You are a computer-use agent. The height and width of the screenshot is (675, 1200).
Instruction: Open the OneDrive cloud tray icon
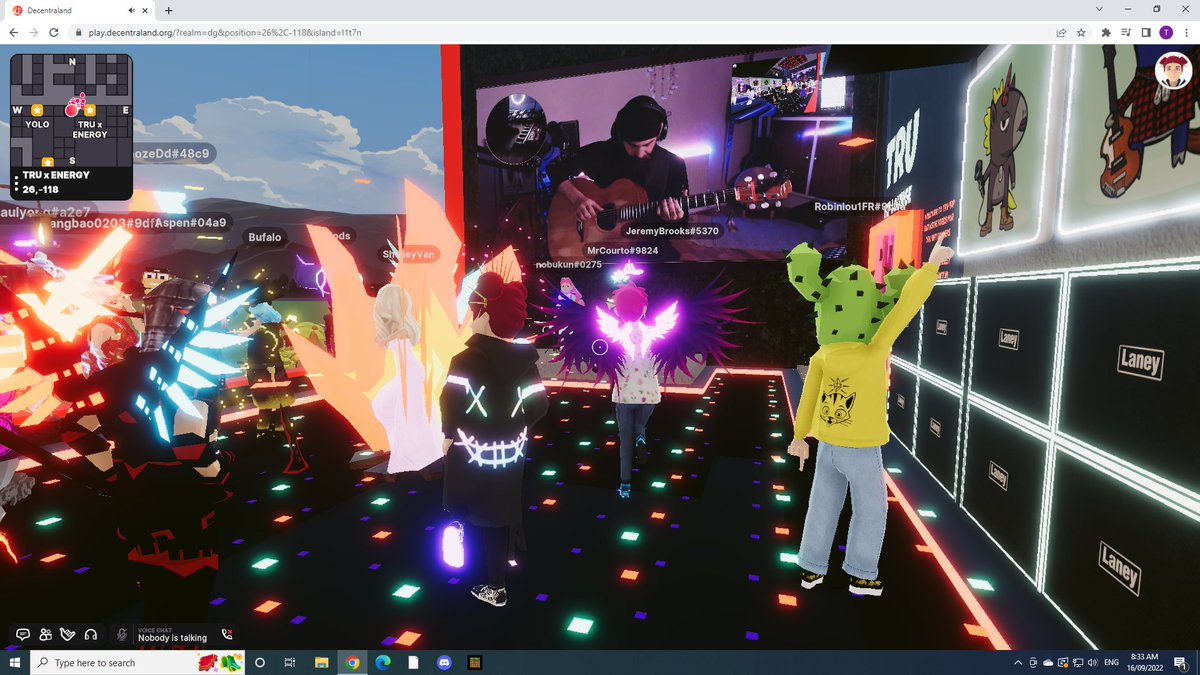tap(1047, 662)
